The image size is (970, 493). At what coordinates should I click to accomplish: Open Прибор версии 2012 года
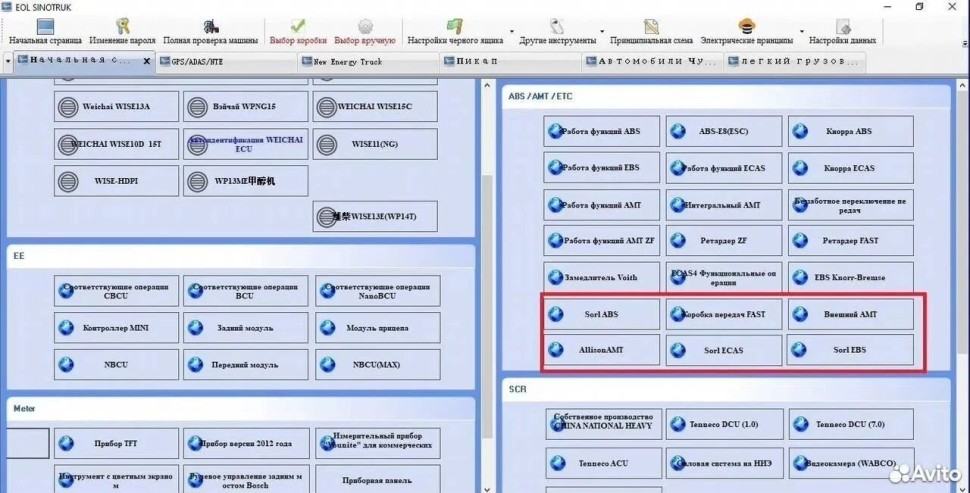[246, 444]
